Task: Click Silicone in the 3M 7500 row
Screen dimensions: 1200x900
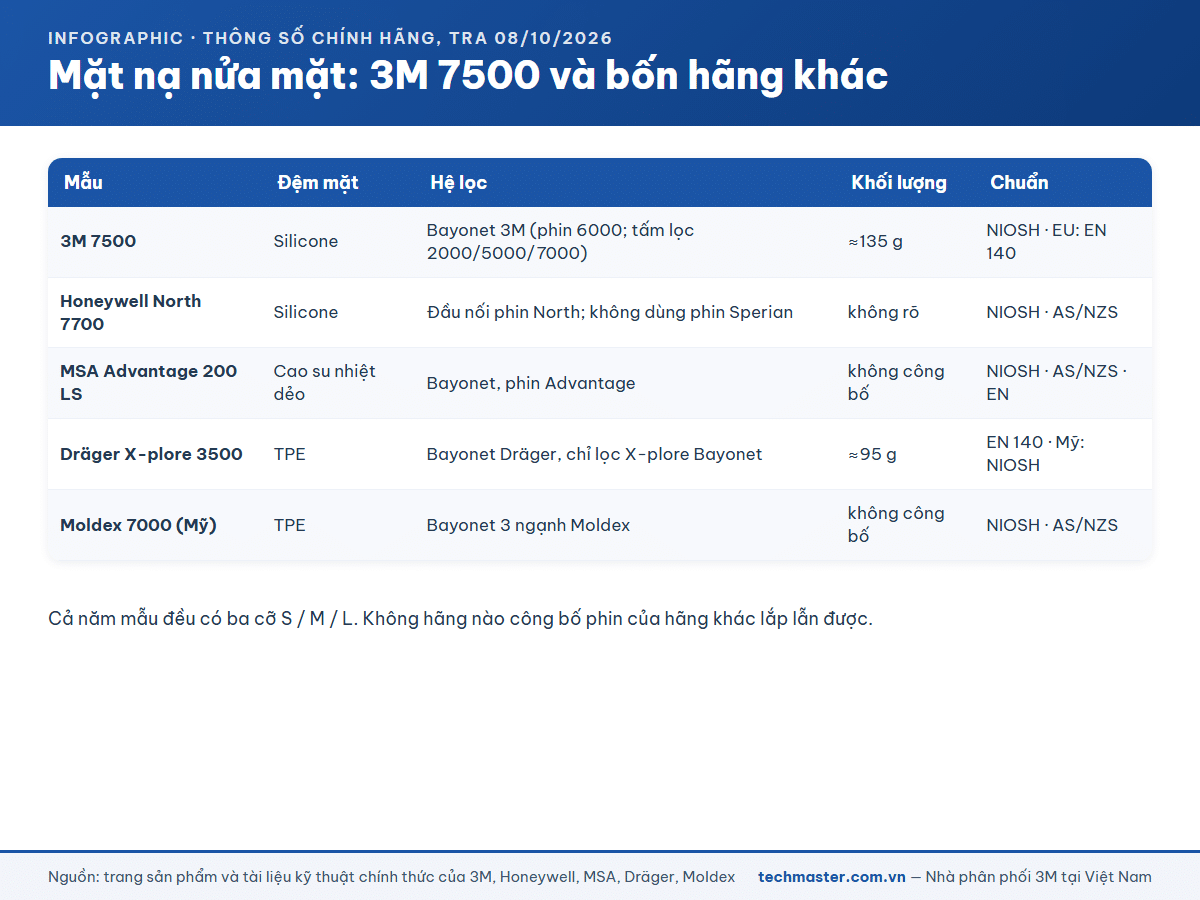Action: click(x=306, y=241)
